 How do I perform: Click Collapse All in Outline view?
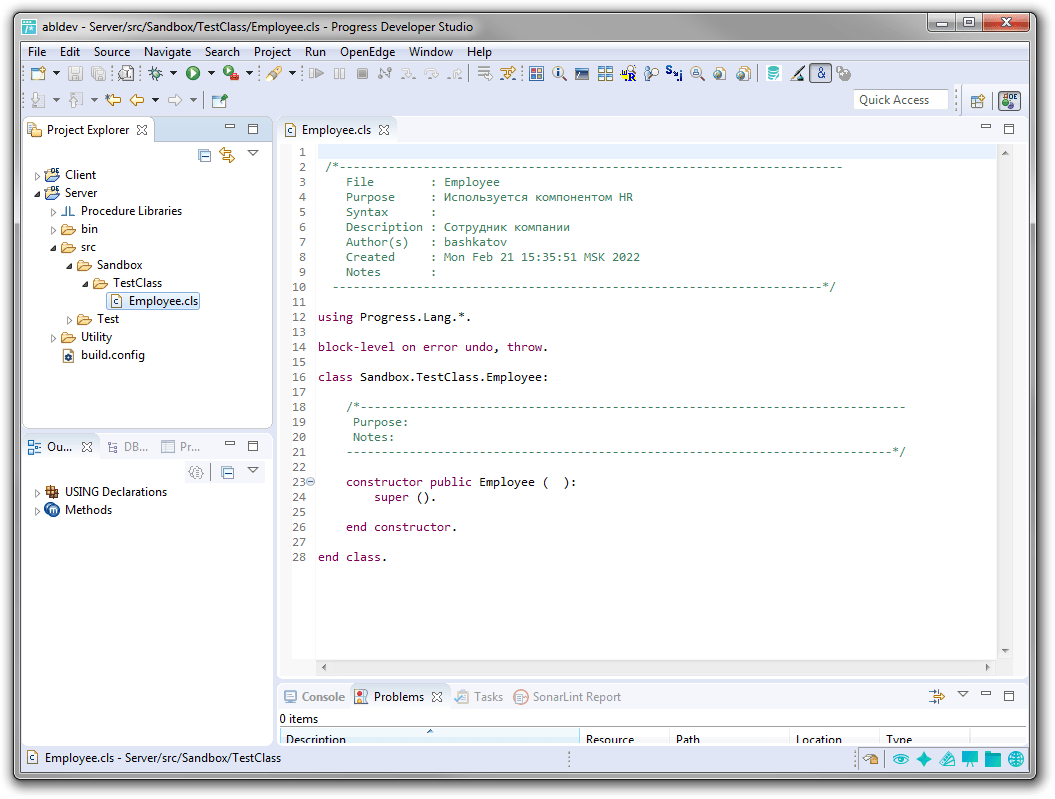click(x=228, y=472)
